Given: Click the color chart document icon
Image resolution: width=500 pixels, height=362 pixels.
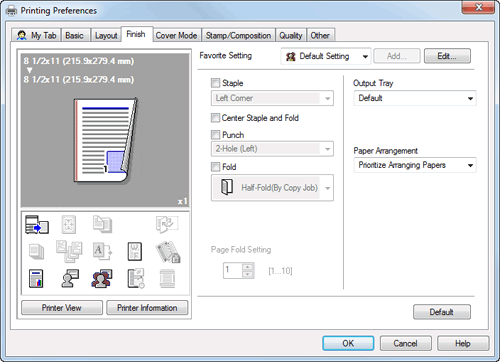Looking at the screenshot, I should point(36,279).
